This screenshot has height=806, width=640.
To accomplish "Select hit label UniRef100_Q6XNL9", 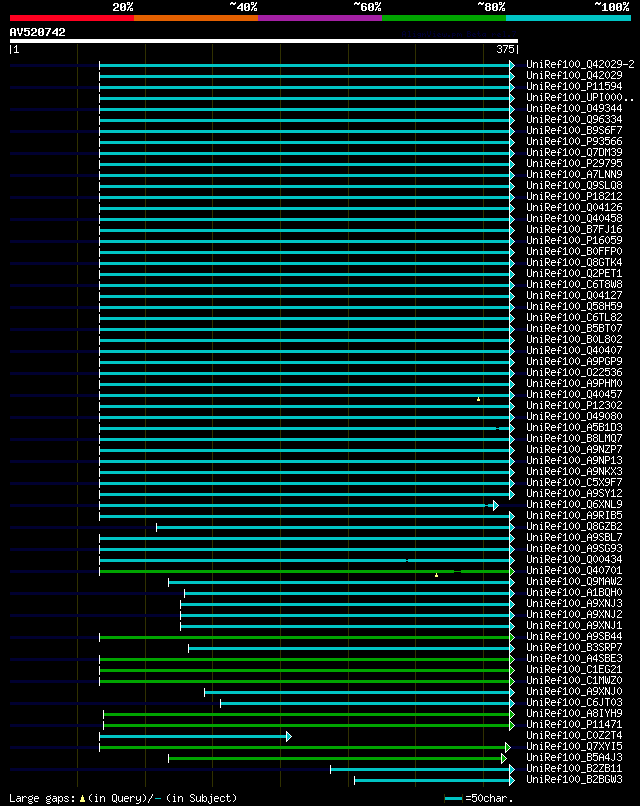I will pyautogui.click(x=574, y=504).
